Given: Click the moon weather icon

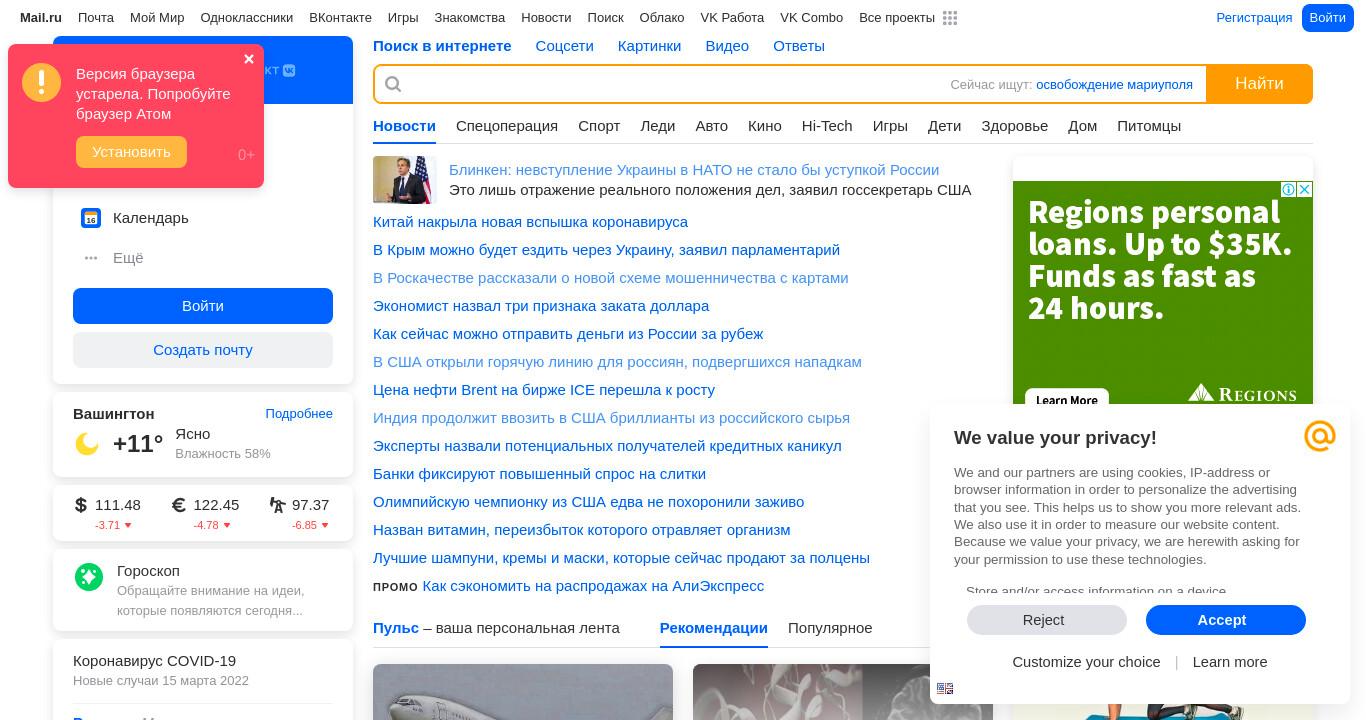Looking at the screenshot, I should click(x=87, y=444).
